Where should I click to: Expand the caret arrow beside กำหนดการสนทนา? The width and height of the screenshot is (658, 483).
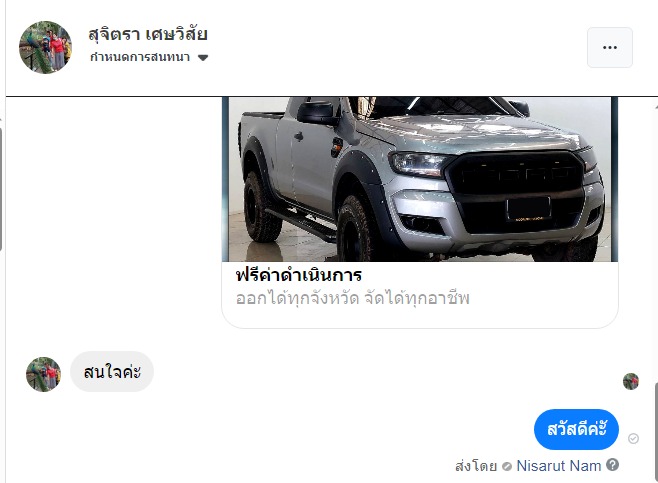pos(203,58)
